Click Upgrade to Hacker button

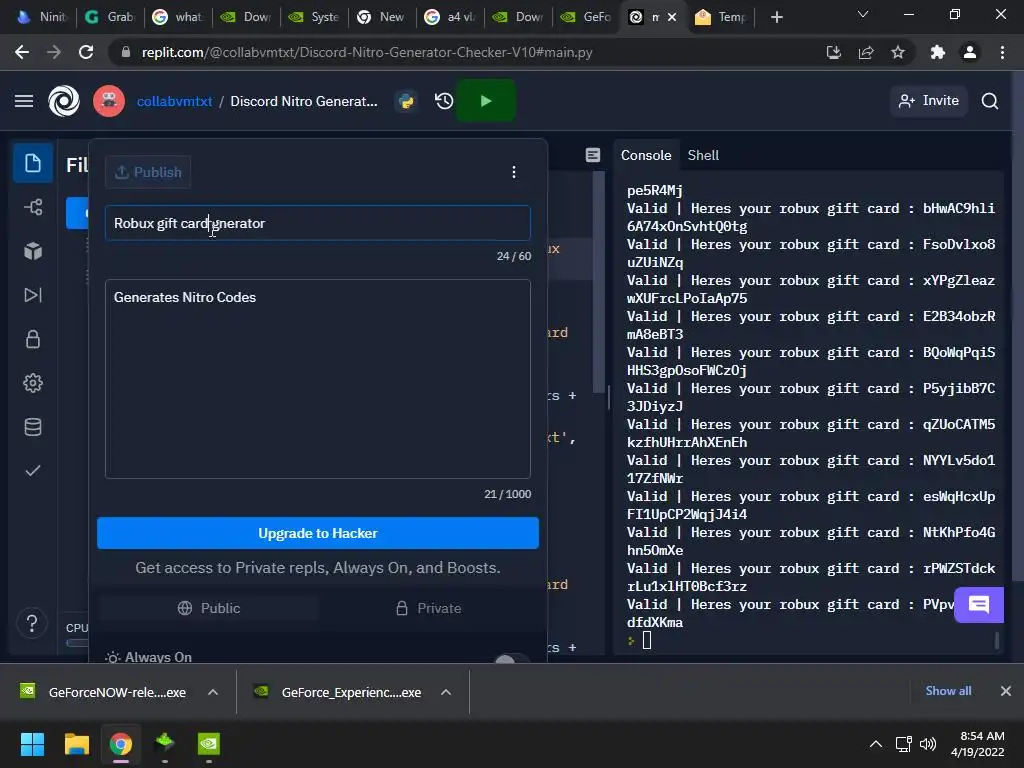[318, 533]
